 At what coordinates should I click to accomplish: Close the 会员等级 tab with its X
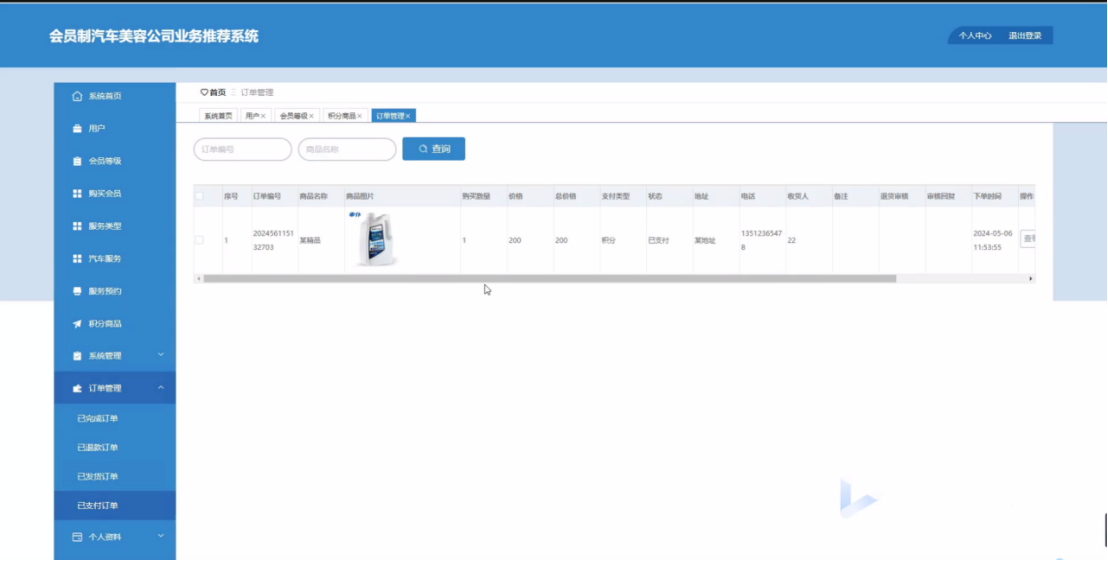click(x=311, y=116)
